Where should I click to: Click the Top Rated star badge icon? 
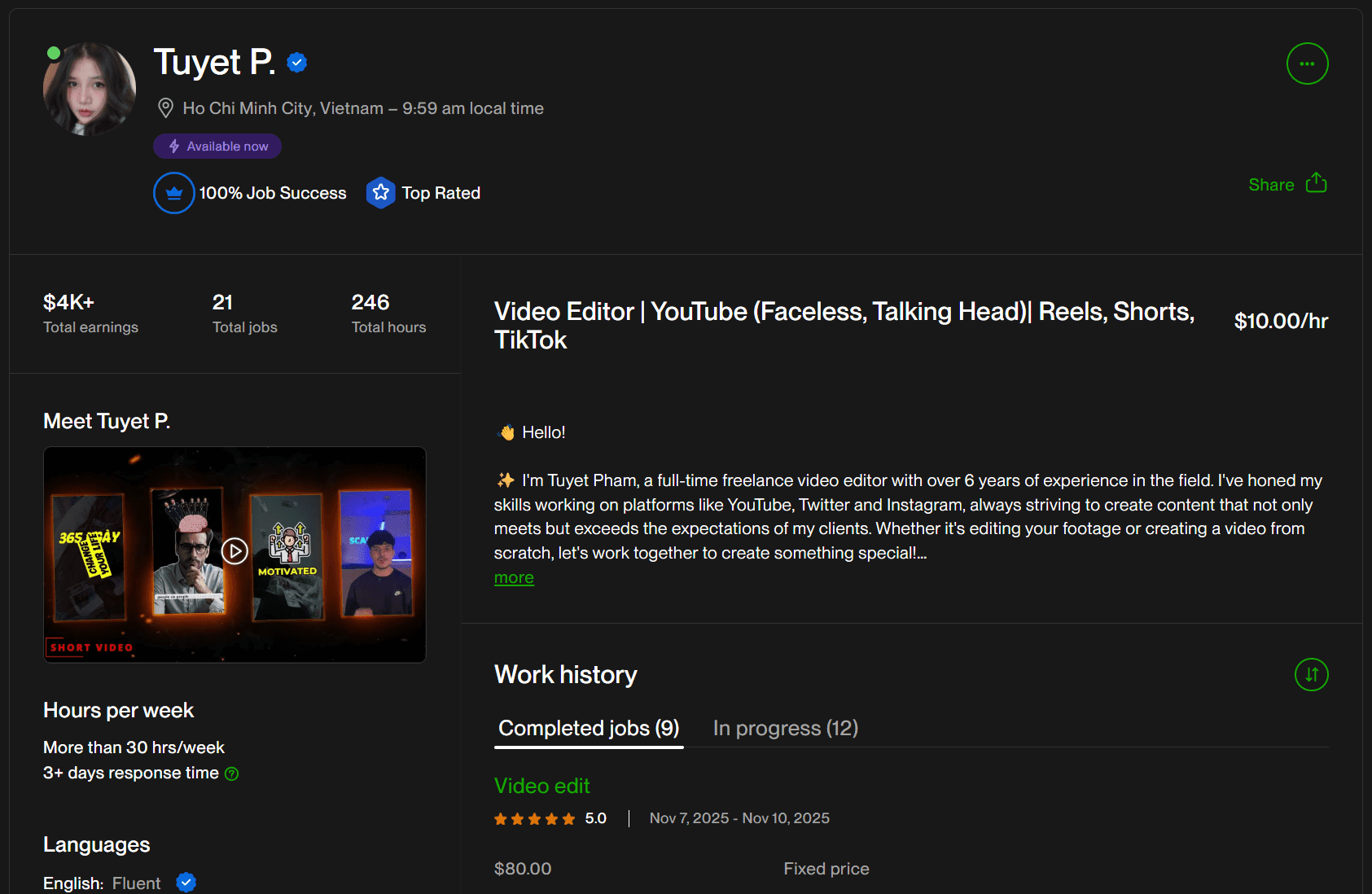(x=380, y=193)
